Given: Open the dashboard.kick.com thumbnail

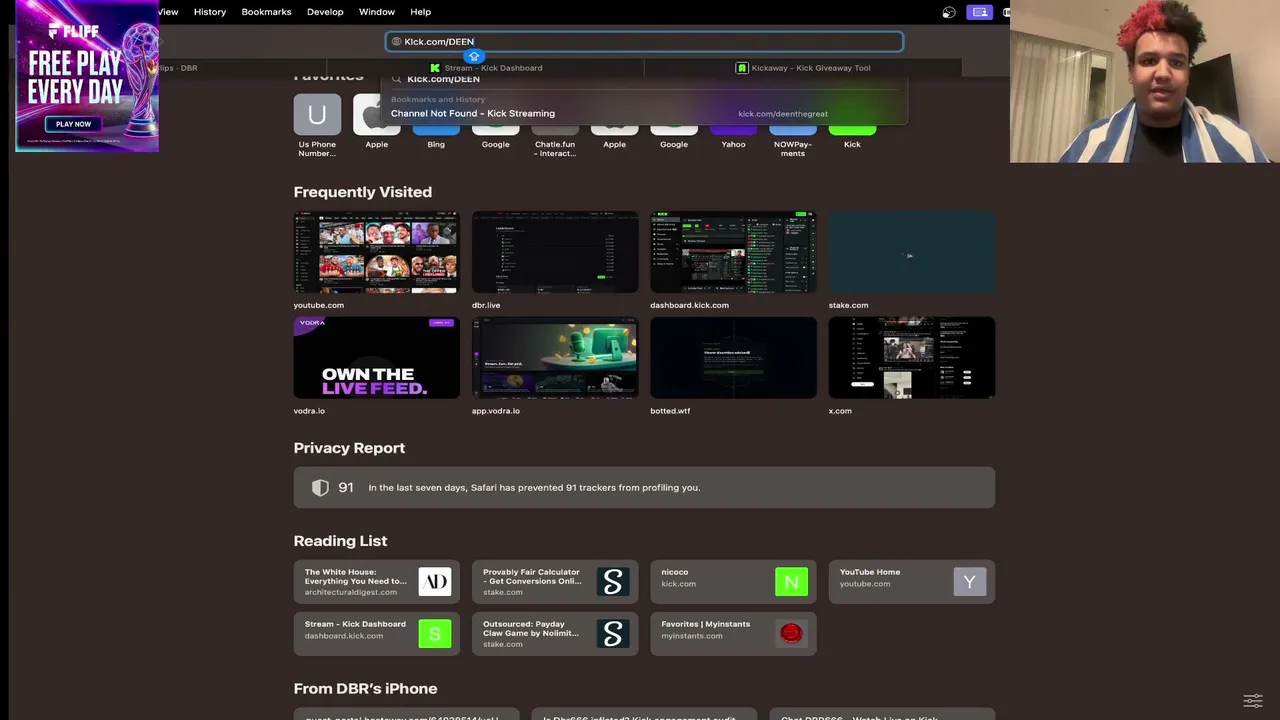Looking at the screenshot, I should pyautogui.click(x=733, y=252).
